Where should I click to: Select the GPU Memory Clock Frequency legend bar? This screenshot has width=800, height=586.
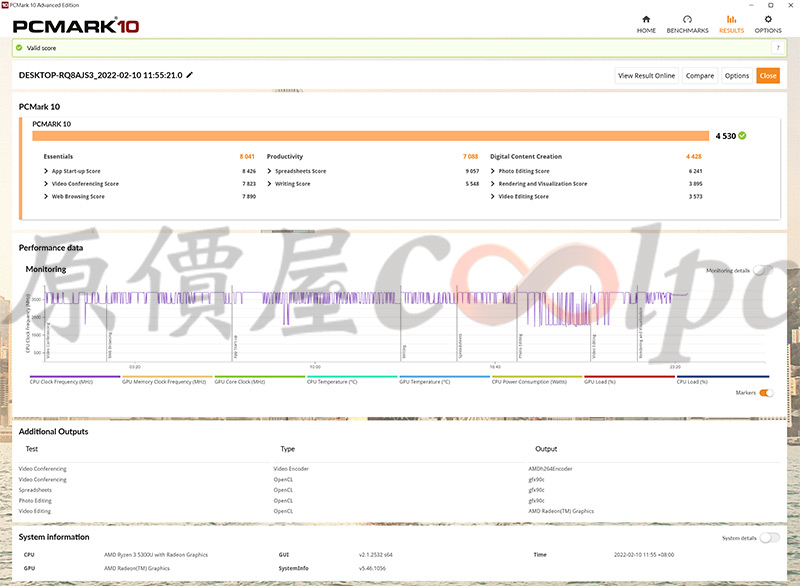[167, 376]
